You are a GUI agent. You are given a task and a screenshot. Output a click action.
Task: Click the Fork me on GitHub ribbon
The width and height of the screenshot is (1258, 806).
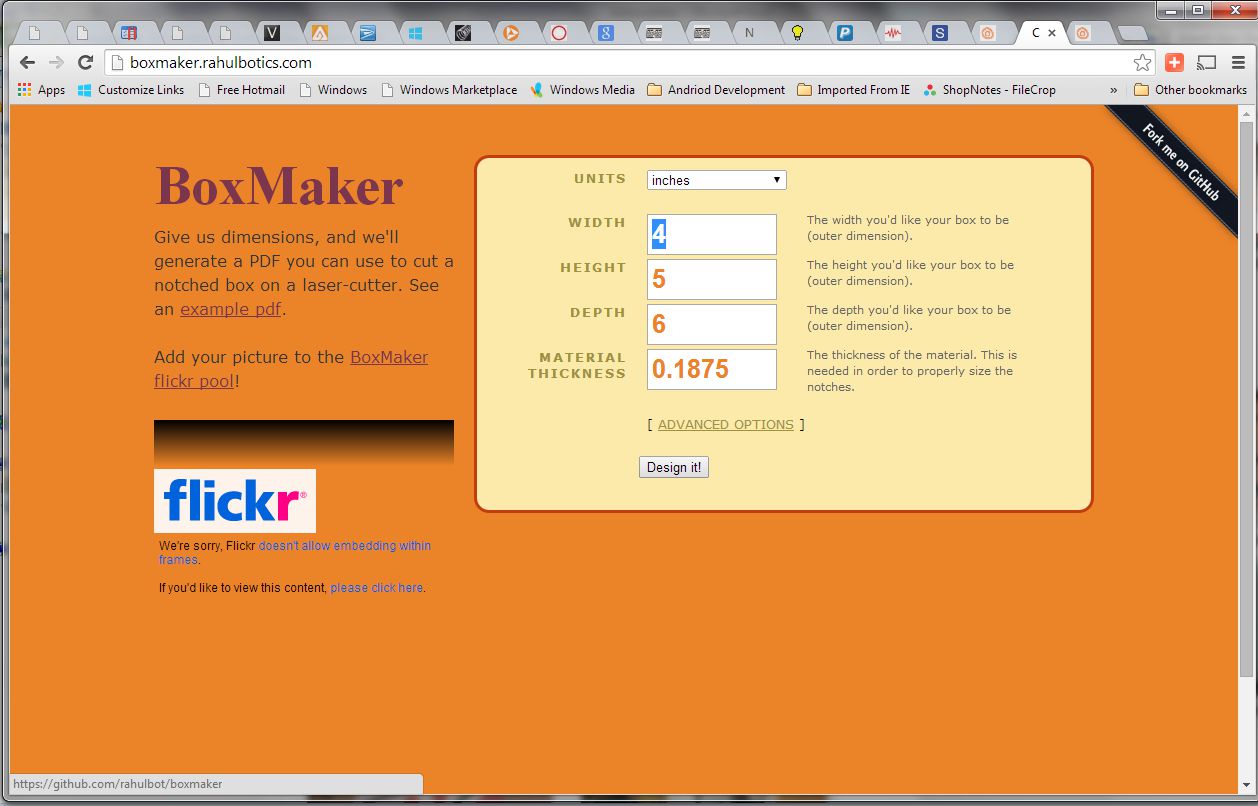pos(1180,163)
